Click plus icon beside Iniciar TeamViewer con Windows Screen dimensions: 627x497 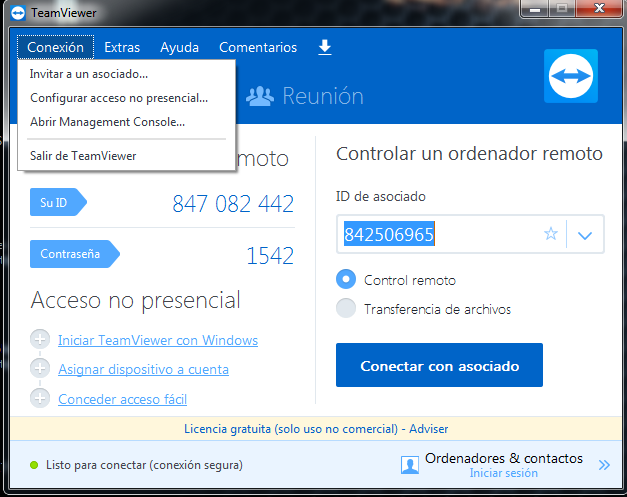pos(40,339)
